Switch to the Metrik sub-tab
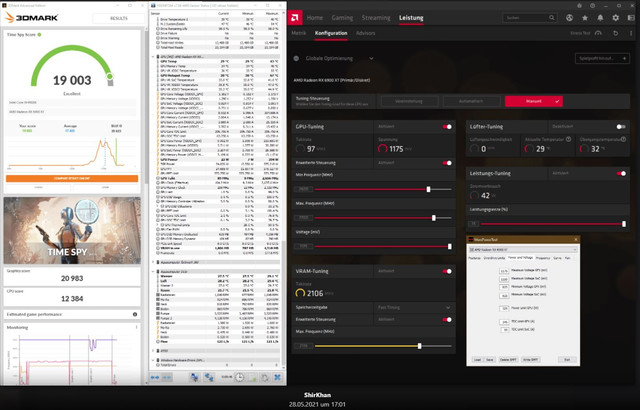 point(299,33)
